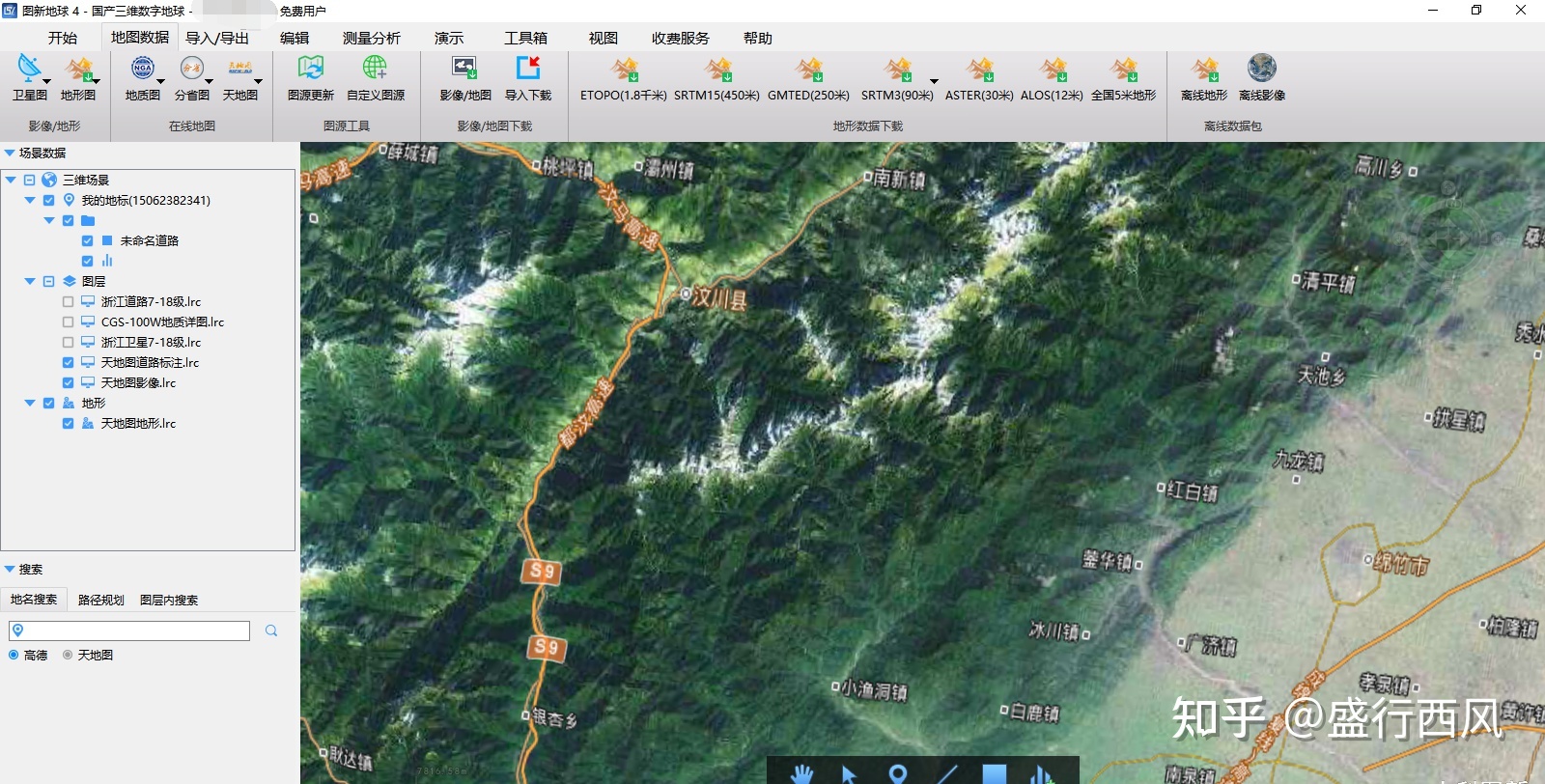The height and width of the screenshot is (784, 1545).
Task: Click the 图层内搜索 tab link
Action: tap(169, 601)
